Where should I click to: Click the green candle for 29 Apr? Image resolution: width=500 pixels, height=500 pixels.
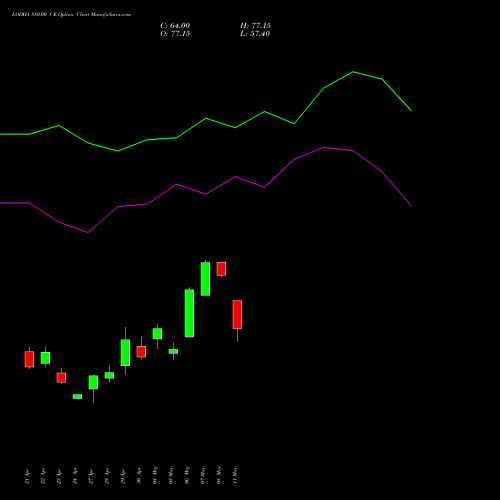point(125,352)
